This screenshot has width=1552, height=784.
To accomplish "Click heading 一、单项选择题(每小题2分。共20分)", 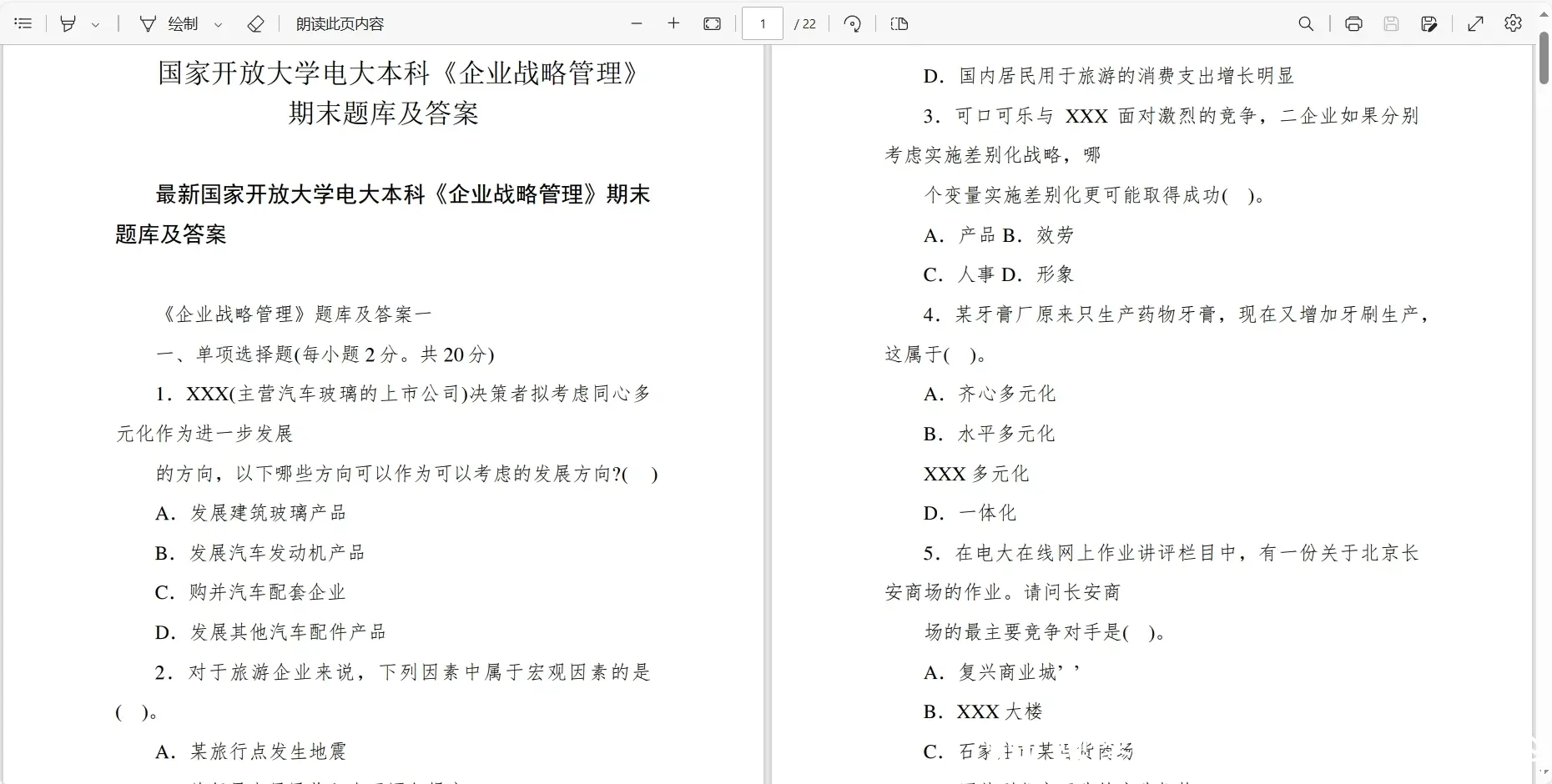I will pyautogui.click(x=325, y=354).
